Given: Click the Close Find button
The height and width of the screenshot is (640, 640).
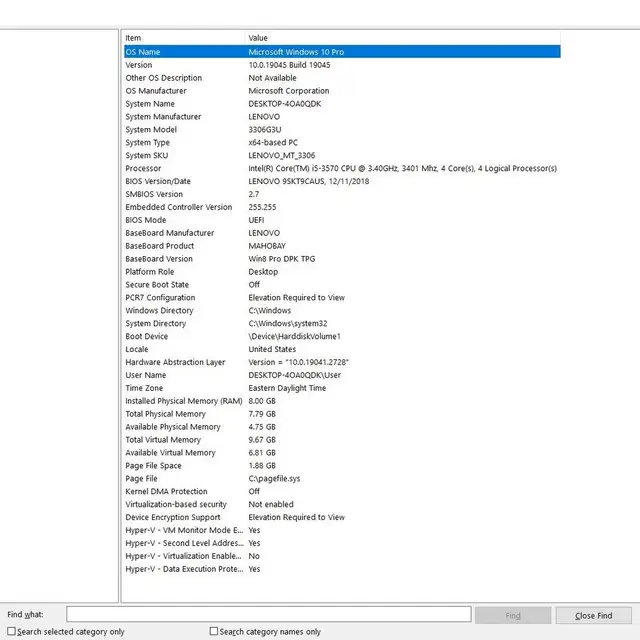Looking at the screenshot, I should (x=593, y=615).
